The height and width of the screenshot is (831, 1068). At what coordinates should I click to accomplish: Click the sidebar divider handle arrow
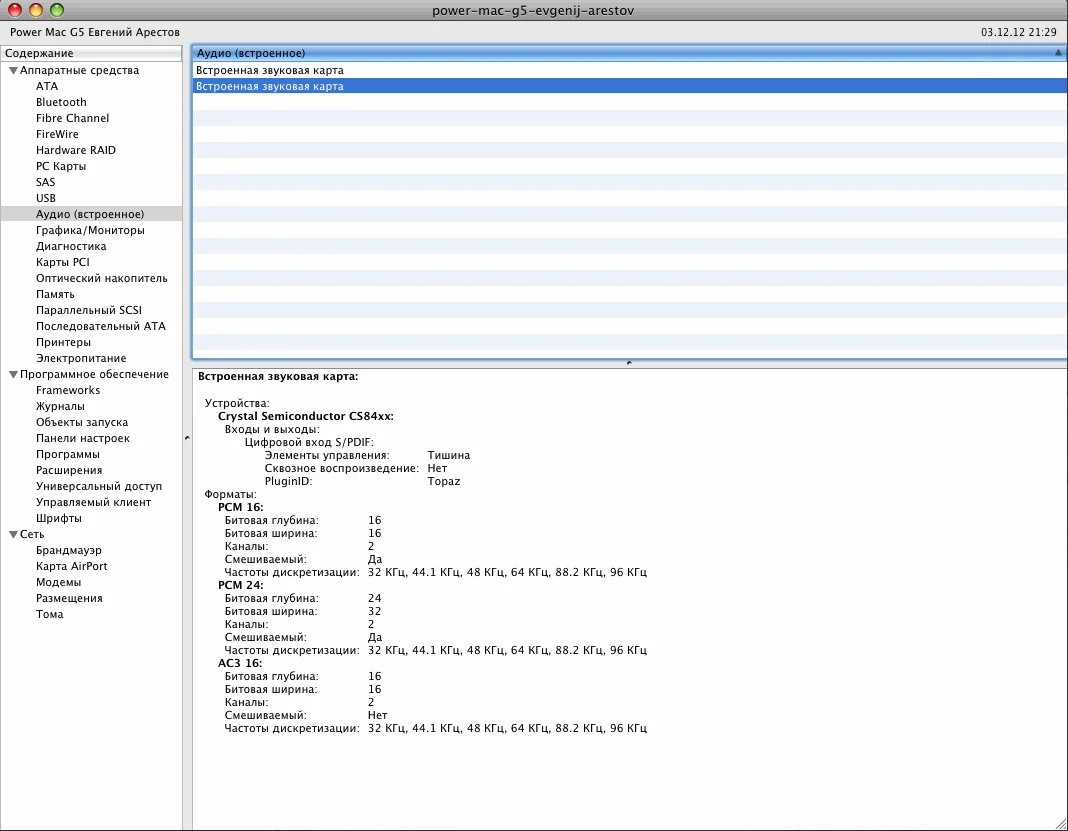187,438
